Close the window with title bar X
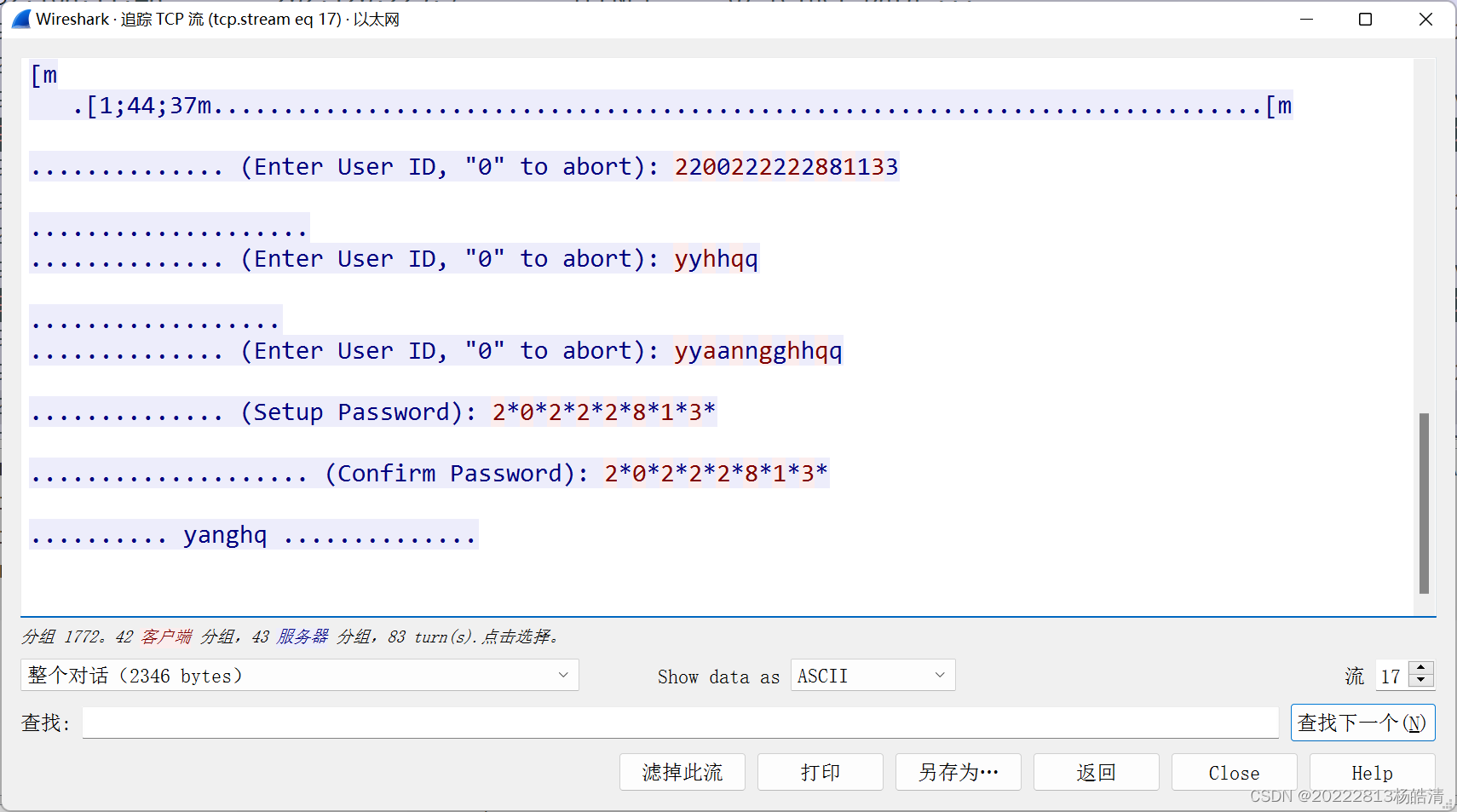 click(1425, 19)
